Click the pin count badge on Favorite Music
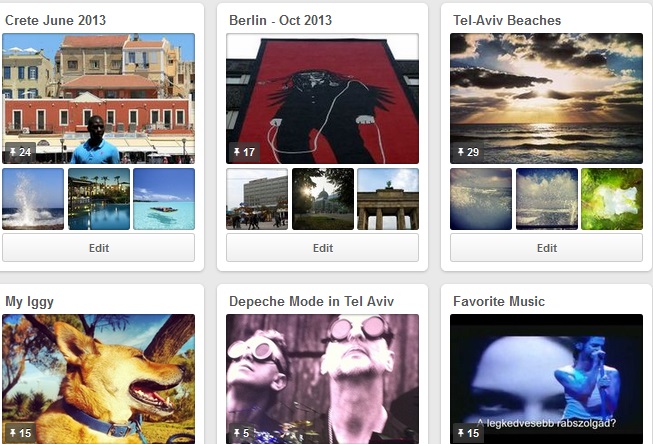 coord(468,433)
